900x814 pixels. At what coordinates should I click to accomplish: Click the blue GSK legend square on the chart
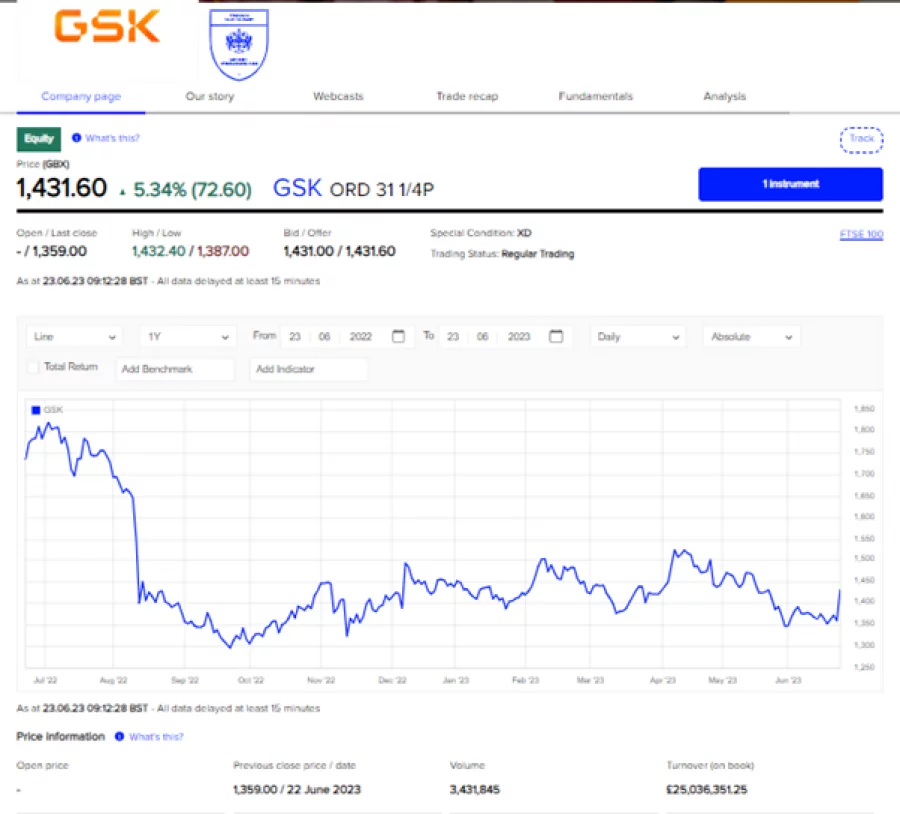pyautogui.click(x=35, y=409)
